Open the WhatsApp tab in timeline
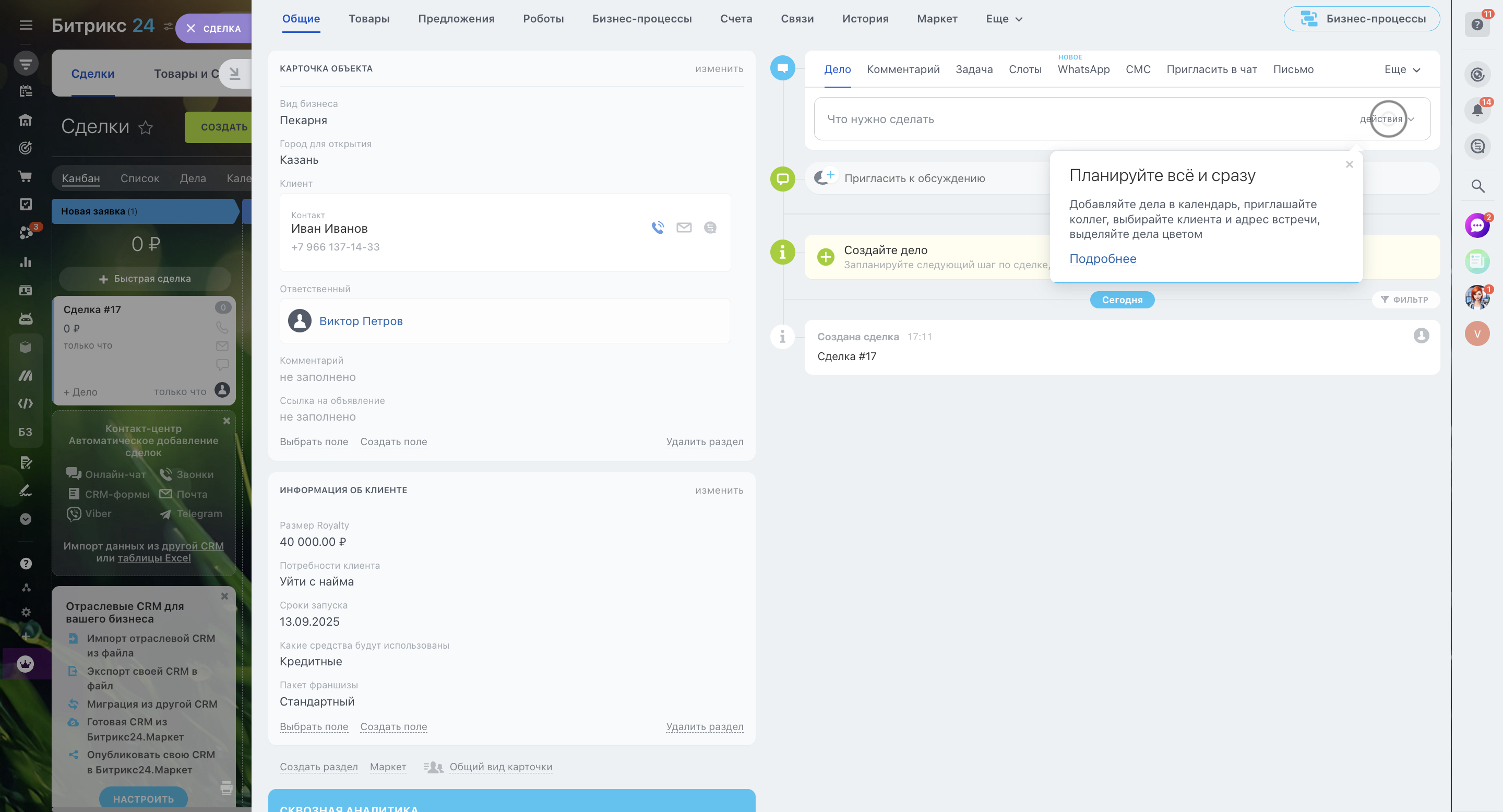The width and height of the screenshot is (1503, 812). coord(1083,69)
